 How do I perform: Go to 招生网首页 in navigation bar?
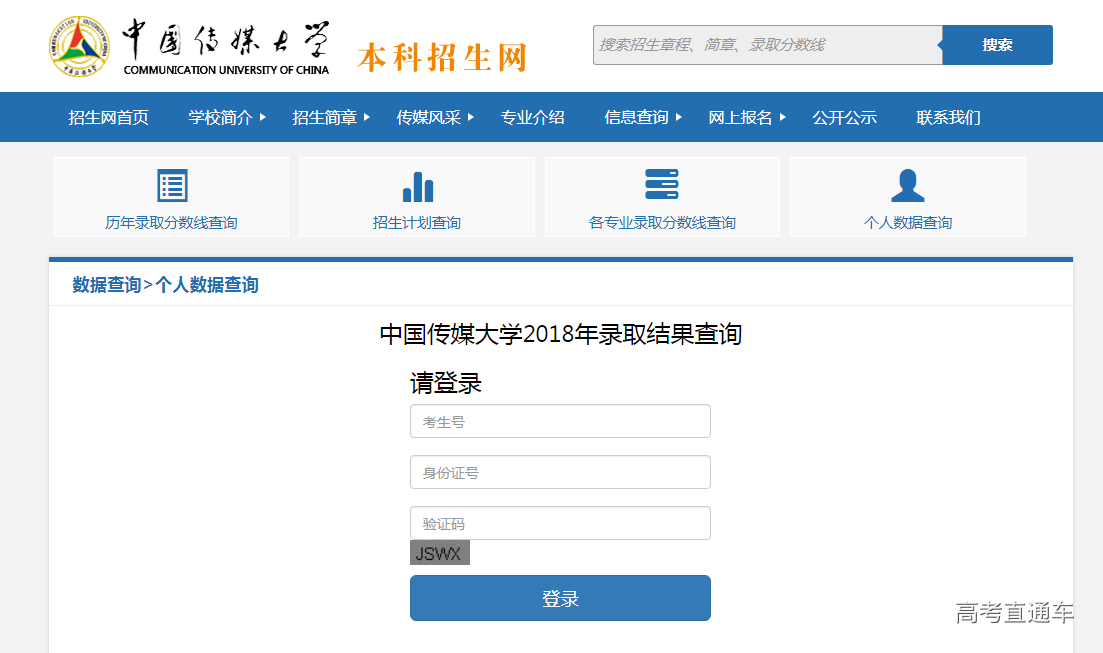108,117
